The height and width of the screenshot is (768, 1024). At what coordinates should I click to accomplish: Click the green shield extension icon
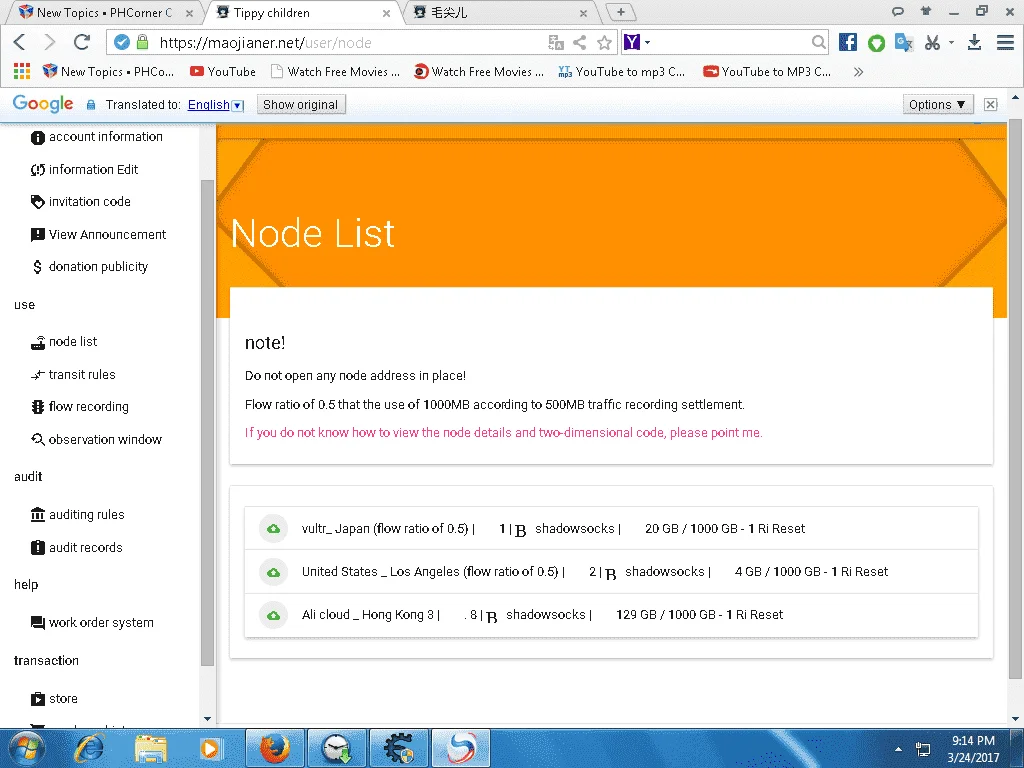(876, 43)
